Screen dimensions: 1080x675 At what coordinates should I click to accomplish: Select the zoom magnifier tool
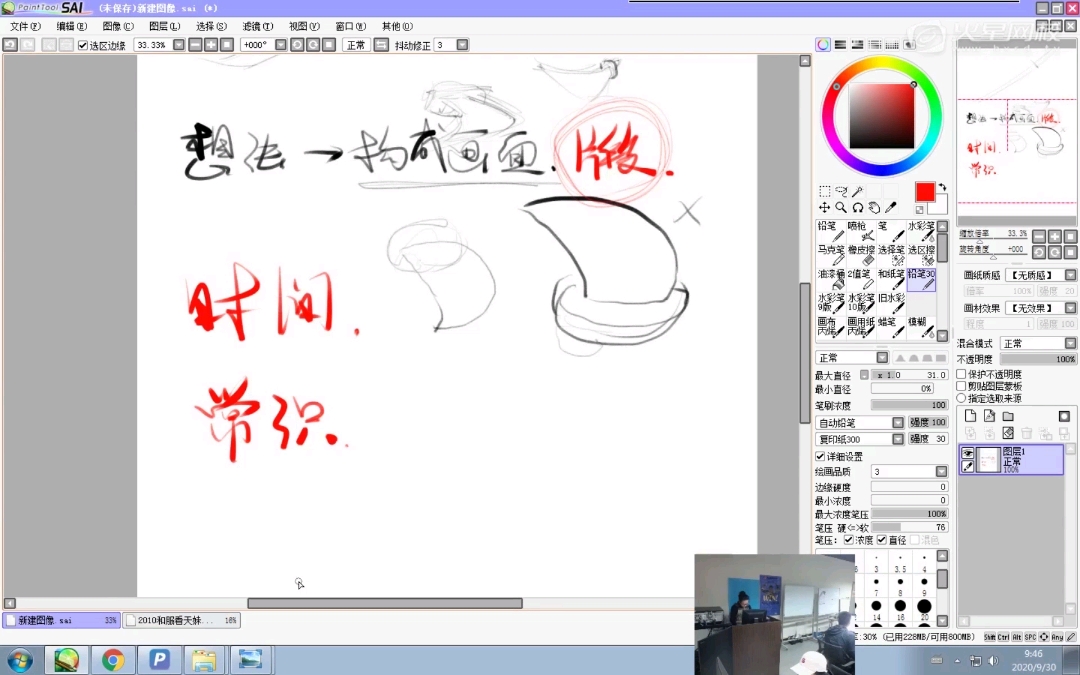(841, 207)
